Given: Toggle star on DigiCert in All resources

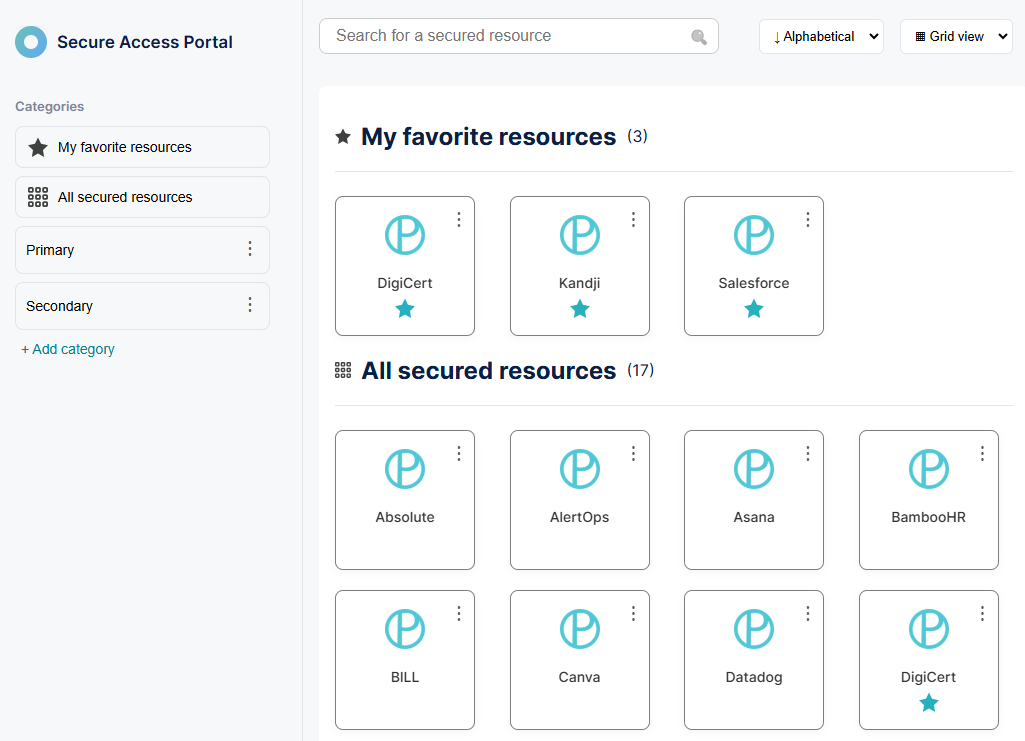Looking at the screenshot, I should click(x=929, y=704).
